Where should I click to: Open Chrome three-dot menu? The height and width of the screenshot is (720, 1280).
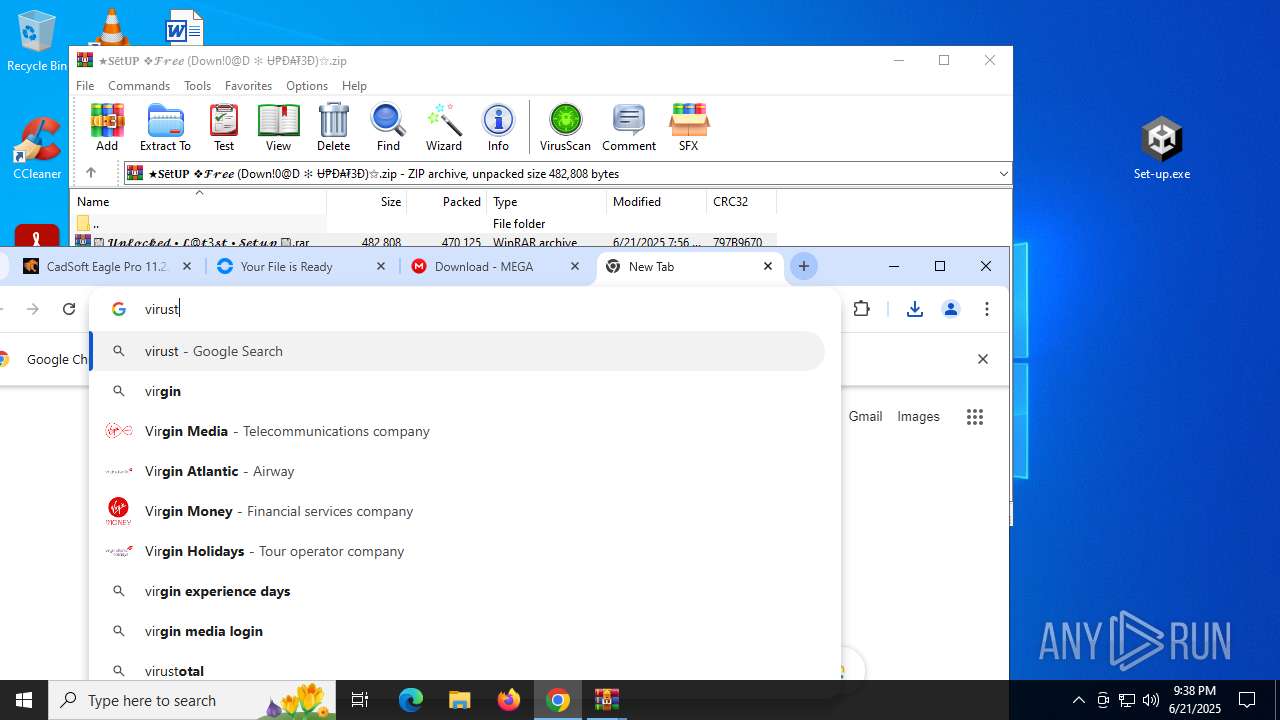987,309
